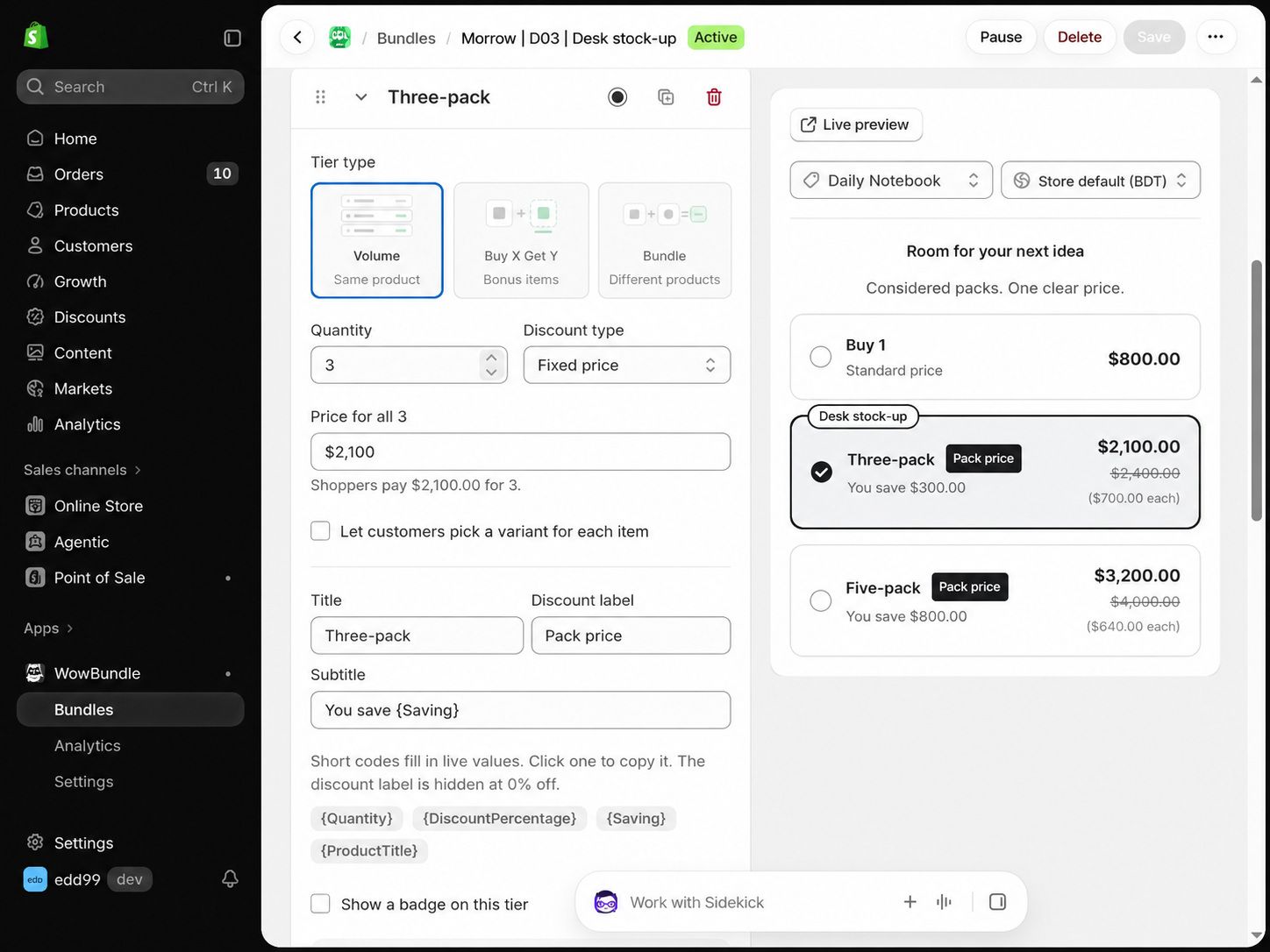The height and width of the screenshot is (952, 1270).
Task: Open the Live preview link
Action: pyautogui.click(x=856, y=124)
